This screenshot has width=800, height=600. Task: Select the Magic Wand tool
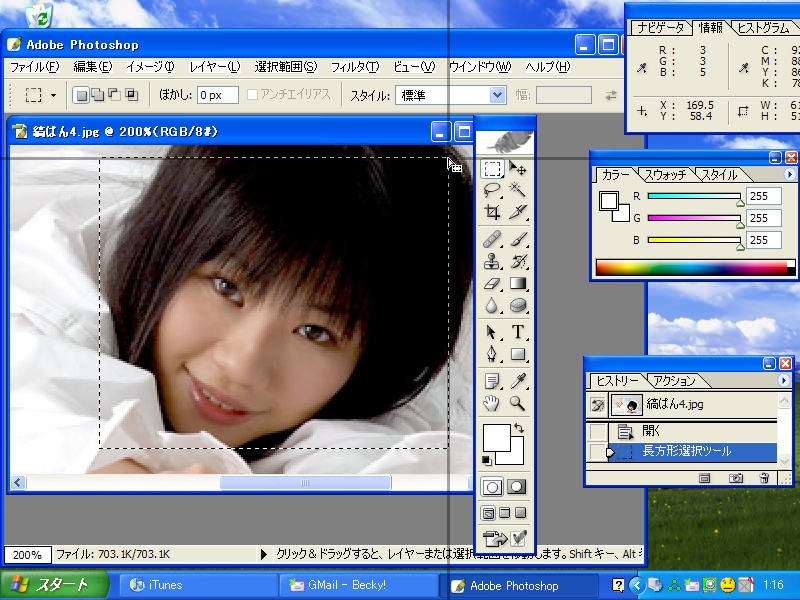518,190
